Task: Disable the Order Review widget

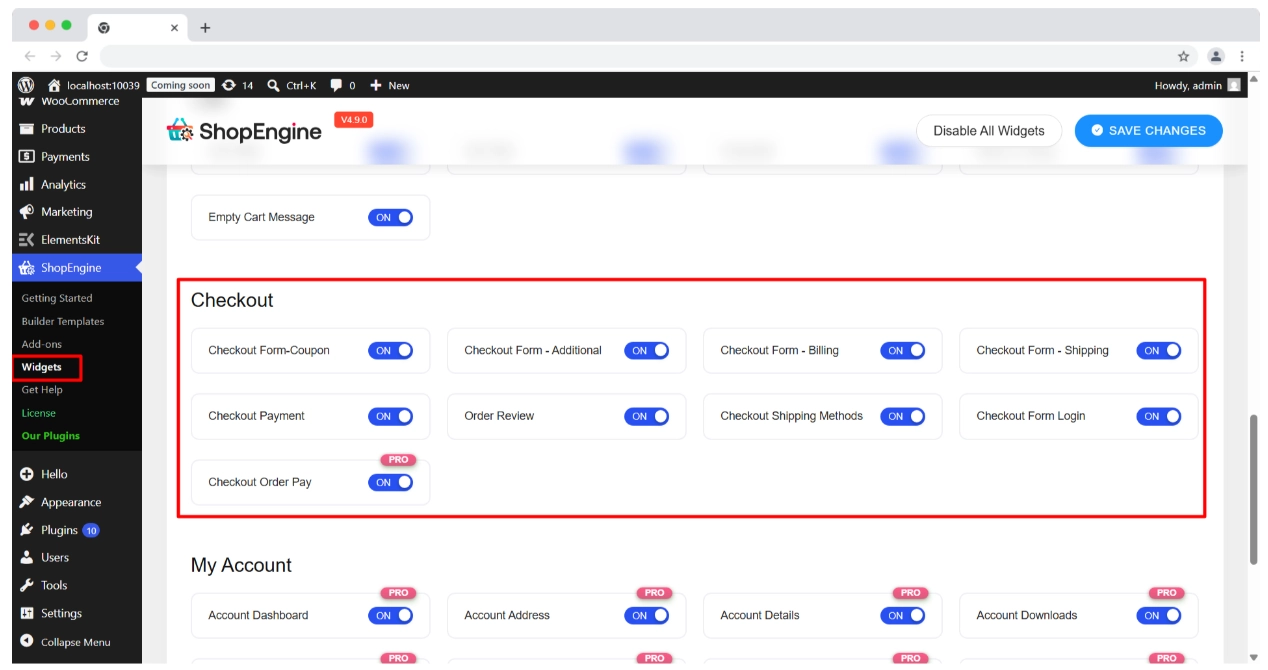Action: click(646, 416)
